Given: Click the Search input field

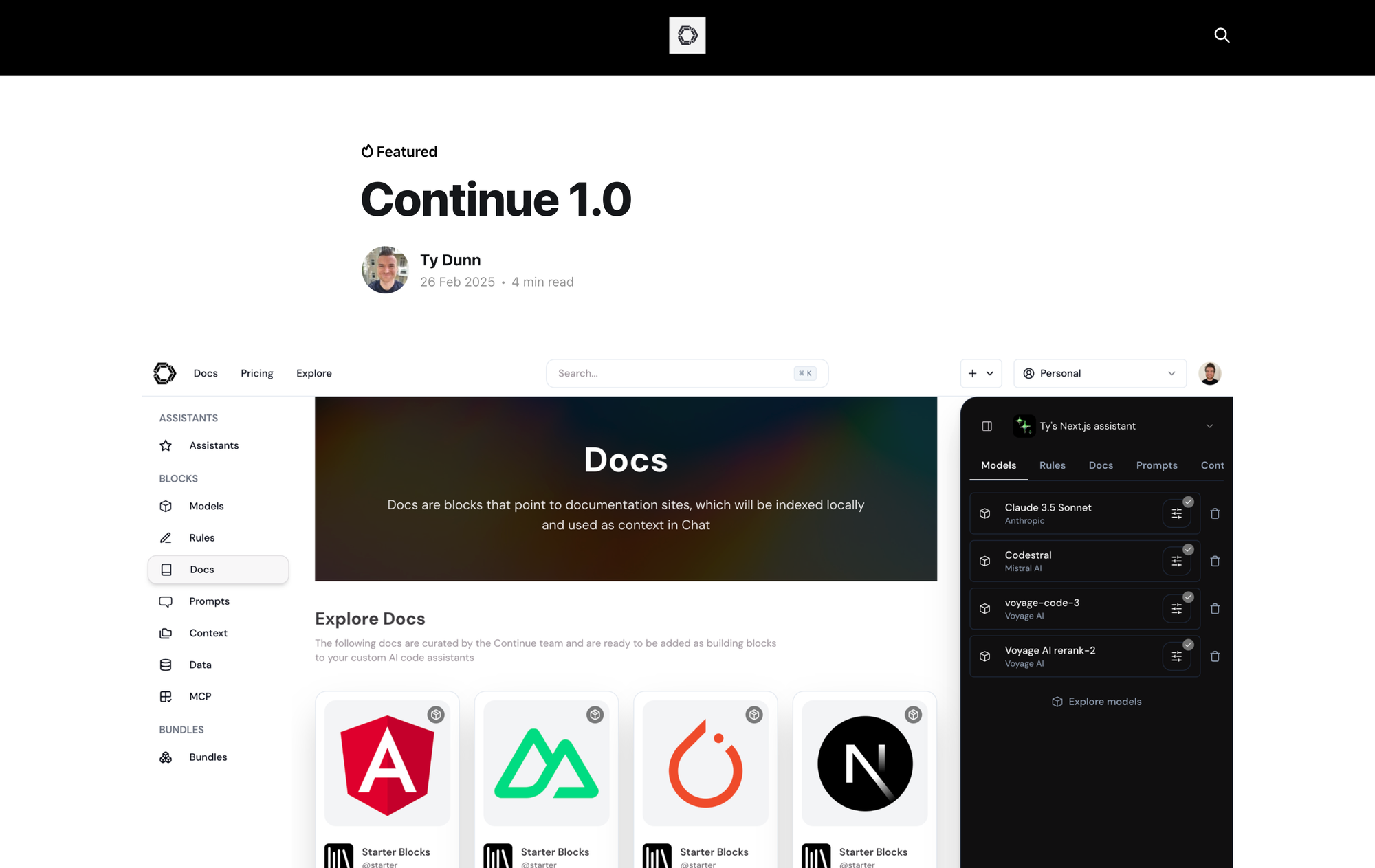Looking at the screenshot, I should [674, 373].
